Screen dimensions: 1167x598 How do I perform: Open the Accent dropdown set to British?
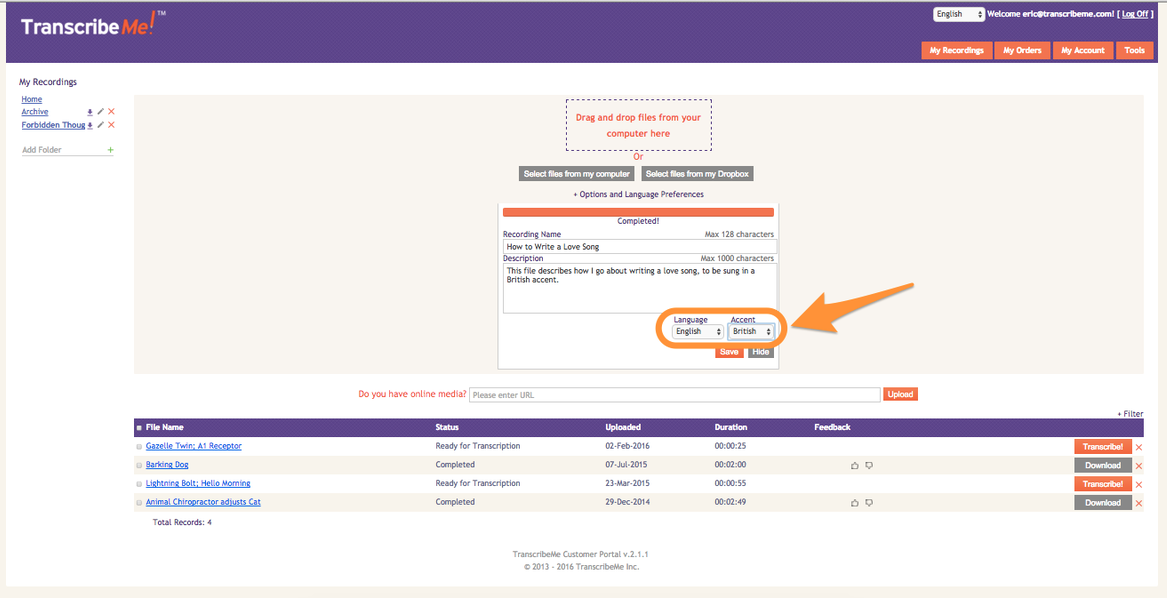[x=751, y=331]
